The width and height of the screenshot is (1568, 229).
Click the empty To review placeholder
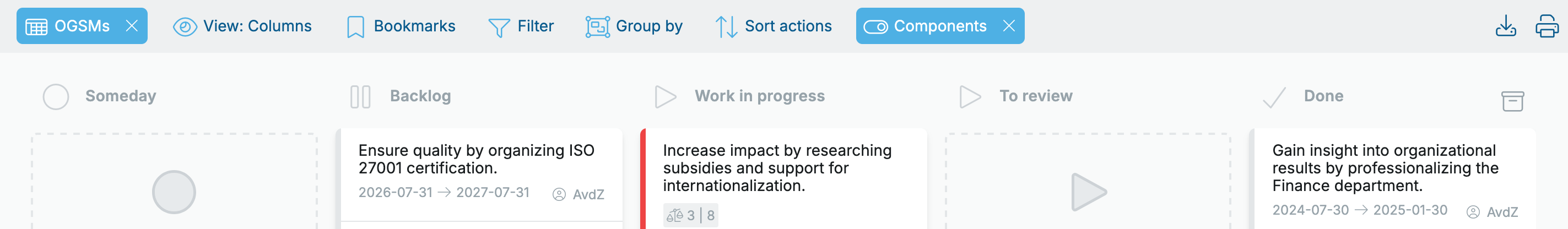pyautogui.click(x=1088, y=192)
